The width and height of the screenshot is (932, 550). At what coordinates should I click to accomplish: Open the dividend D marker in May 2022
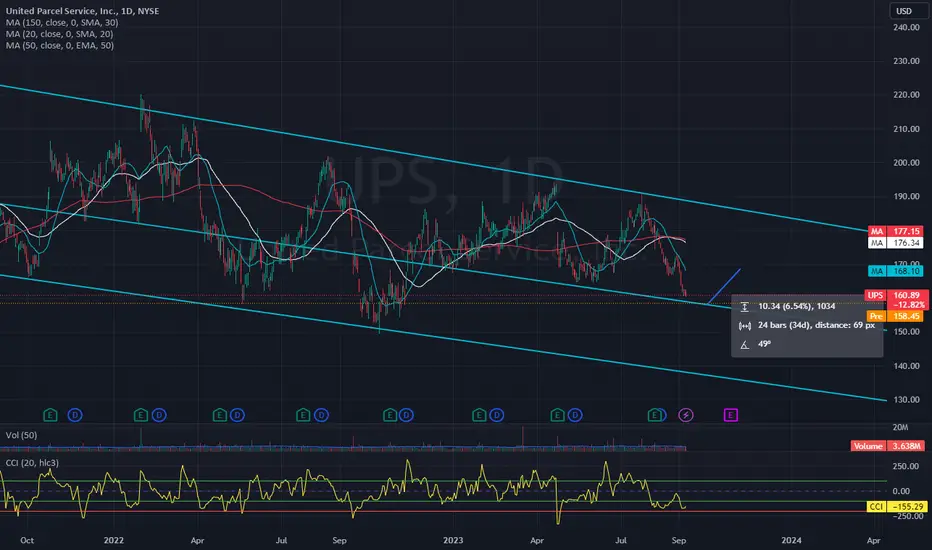[x=237, y=415]
